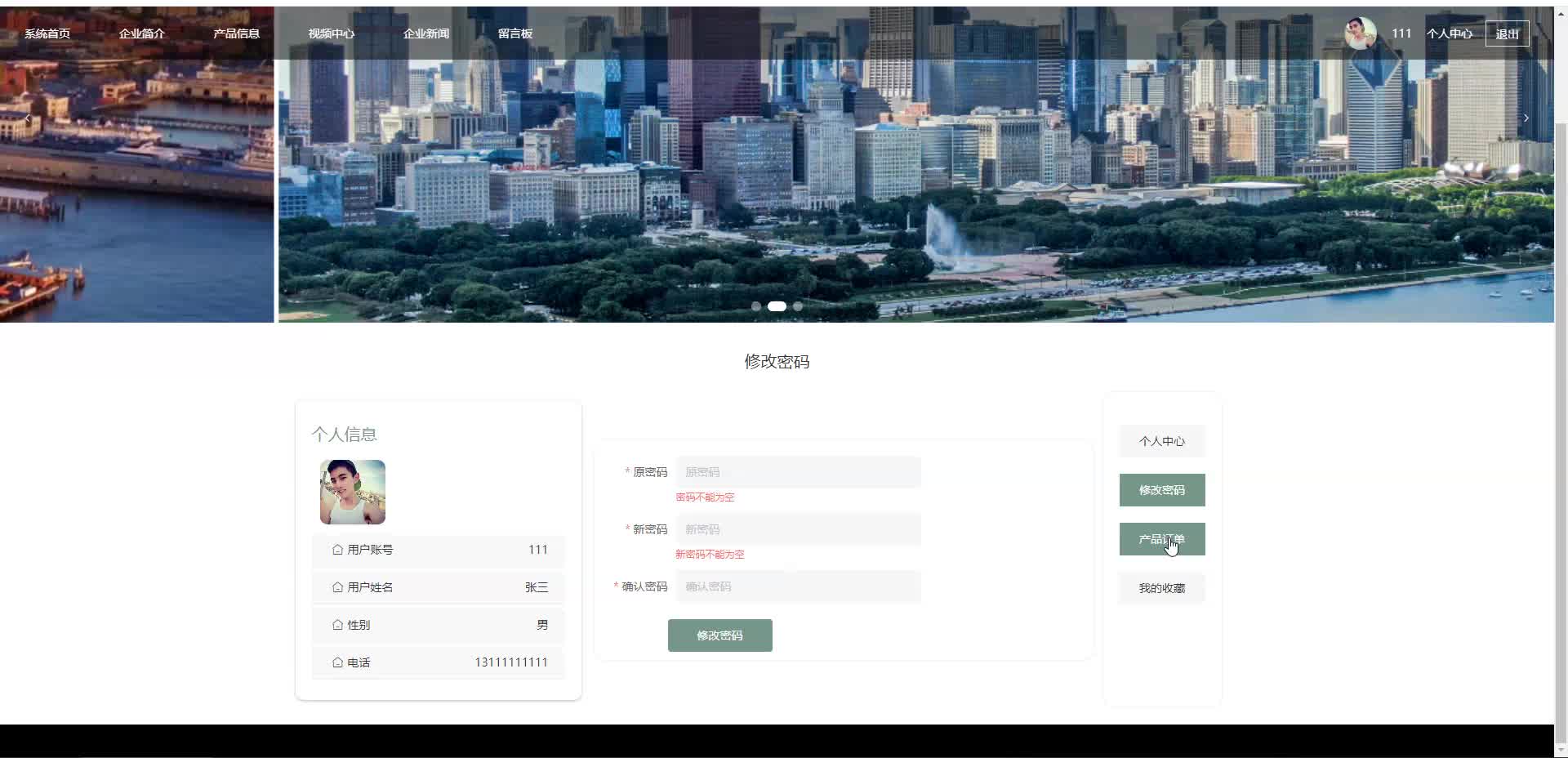Click the username 111 in header
This screenshot has width=1568, height=758.
coord(1401,33)
